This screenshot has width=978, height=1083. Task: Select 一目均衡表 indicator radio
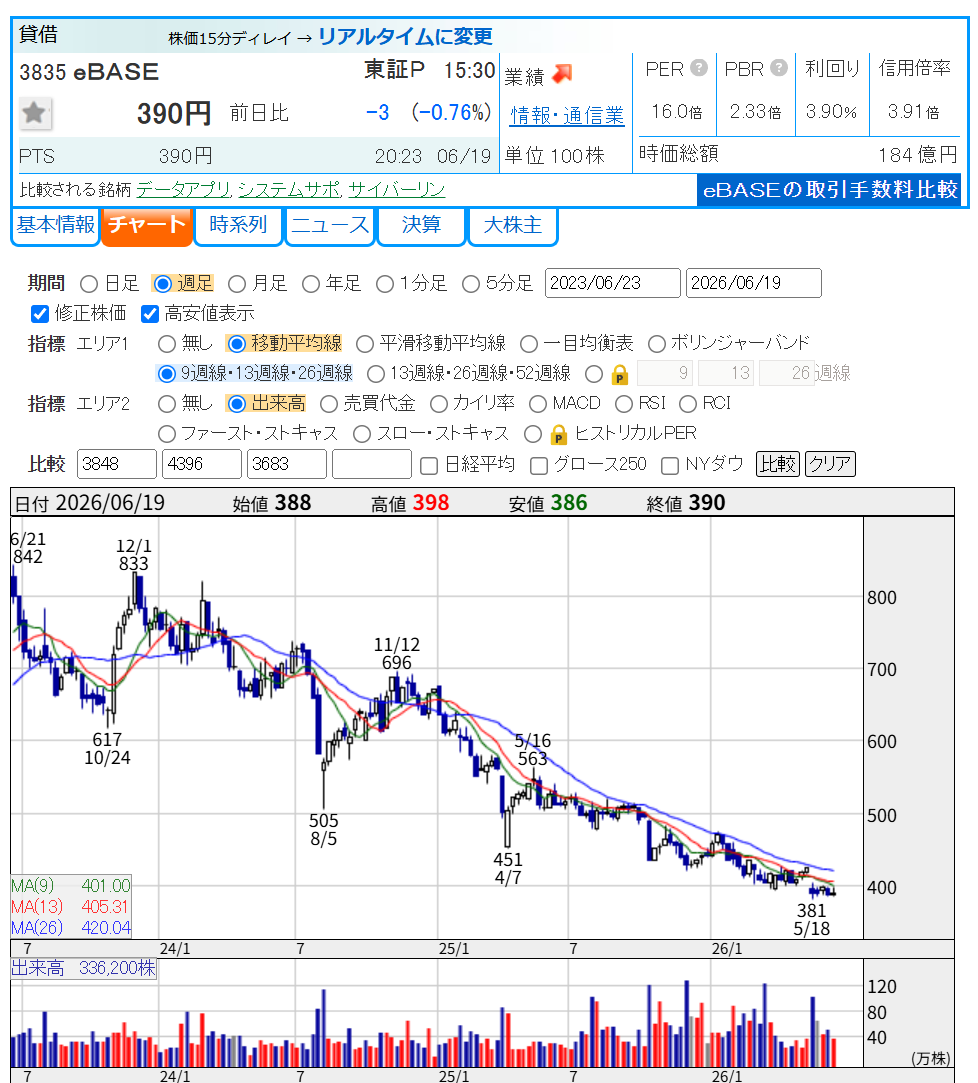pos(528,344)
